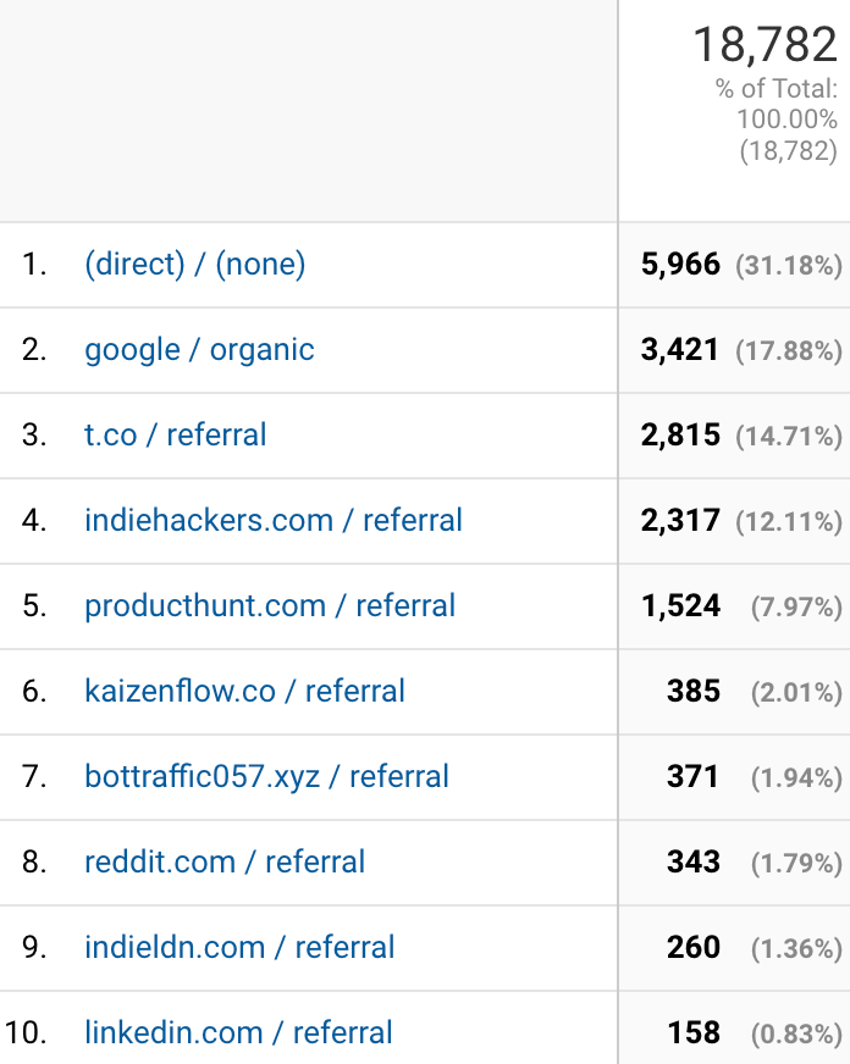Select the 371 value for bottraffic057.xyz
The height and width of the screenshot is (1064, 850).
(x=693, y=777)
